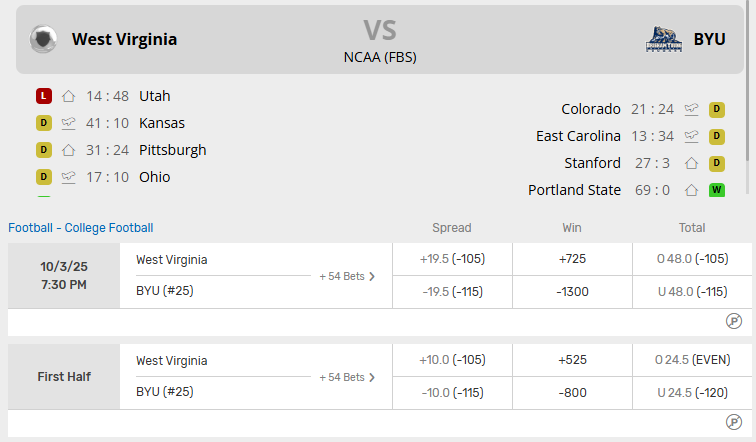Select West Virginia +525 First Half win

point(572,360)
